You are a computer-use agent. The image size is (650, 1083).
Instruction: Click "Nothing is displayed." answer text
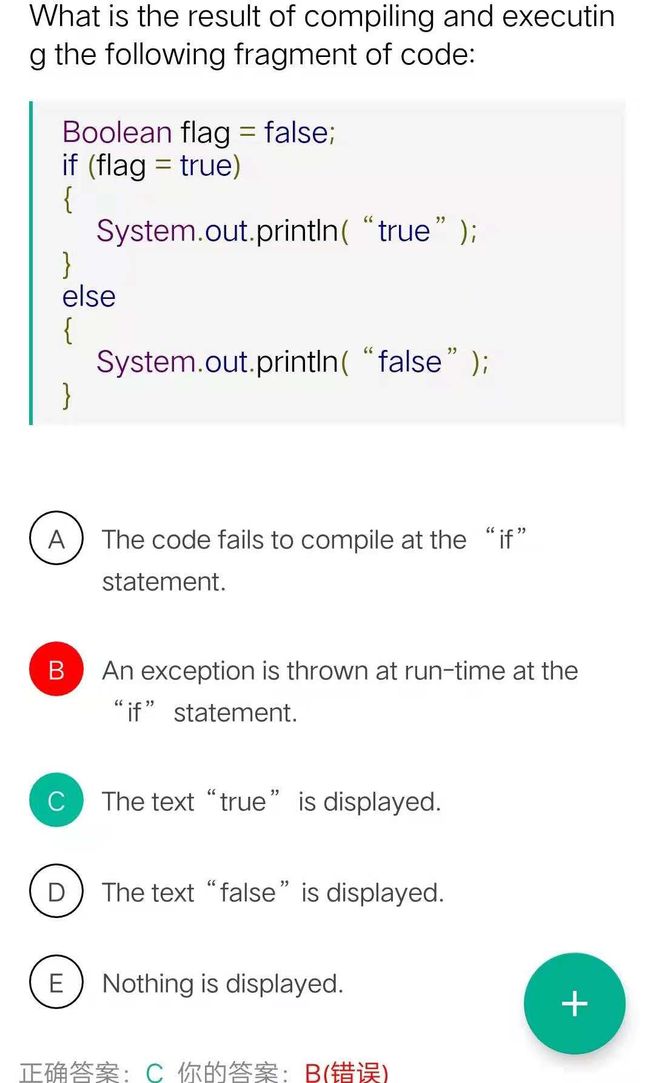(x=222, y=984)
